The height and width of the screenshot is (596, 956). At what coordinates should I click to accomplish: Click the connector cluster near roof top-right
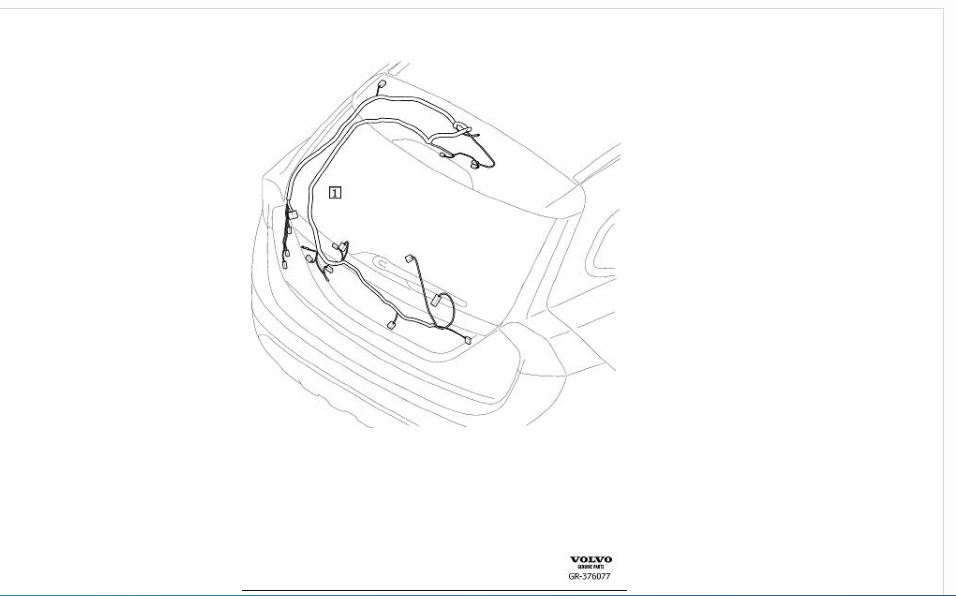(462, 127)
